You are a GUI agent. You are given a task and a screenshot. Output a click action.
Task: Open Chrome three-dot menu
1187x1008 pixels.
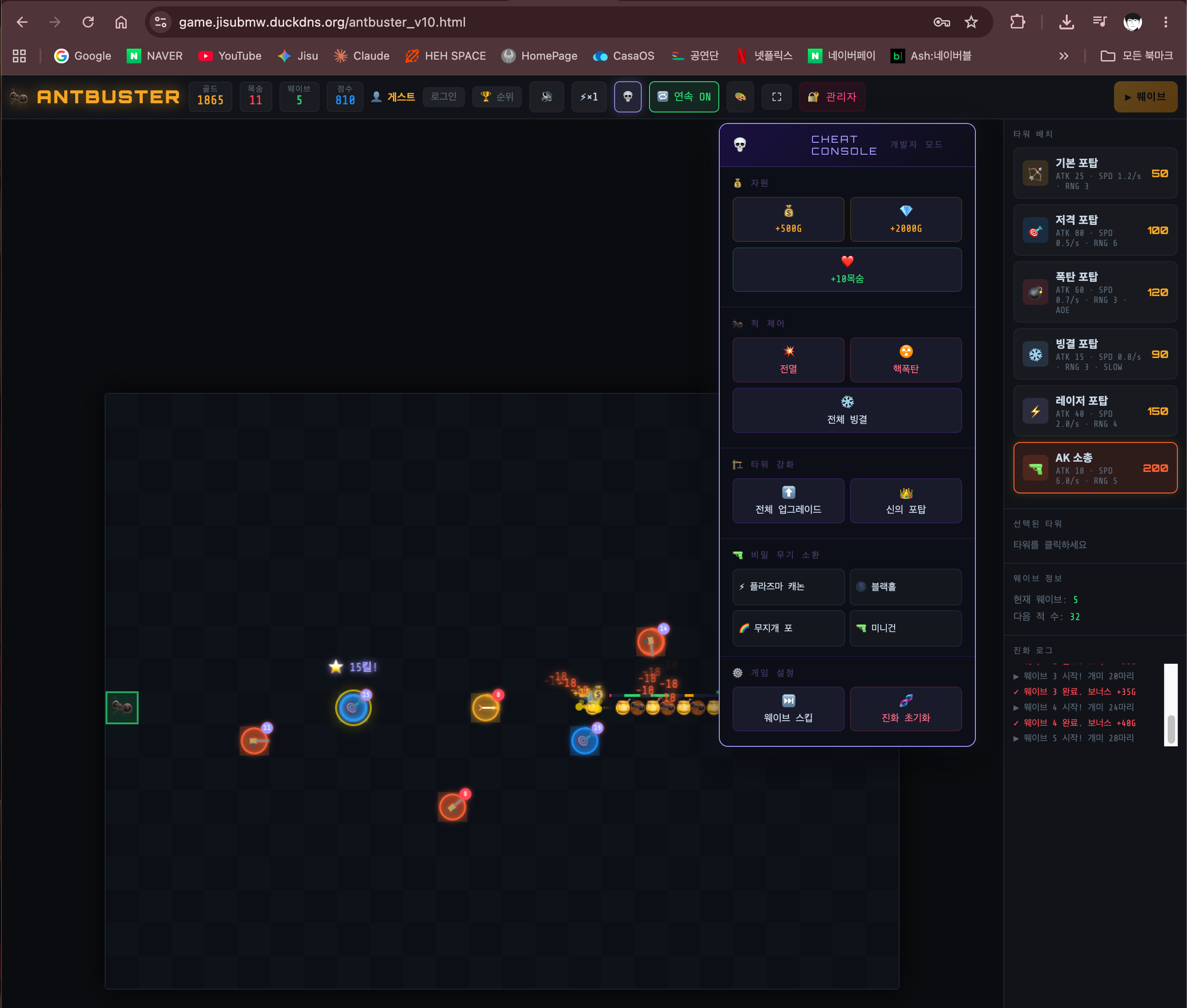click(x=1165, y=22)
